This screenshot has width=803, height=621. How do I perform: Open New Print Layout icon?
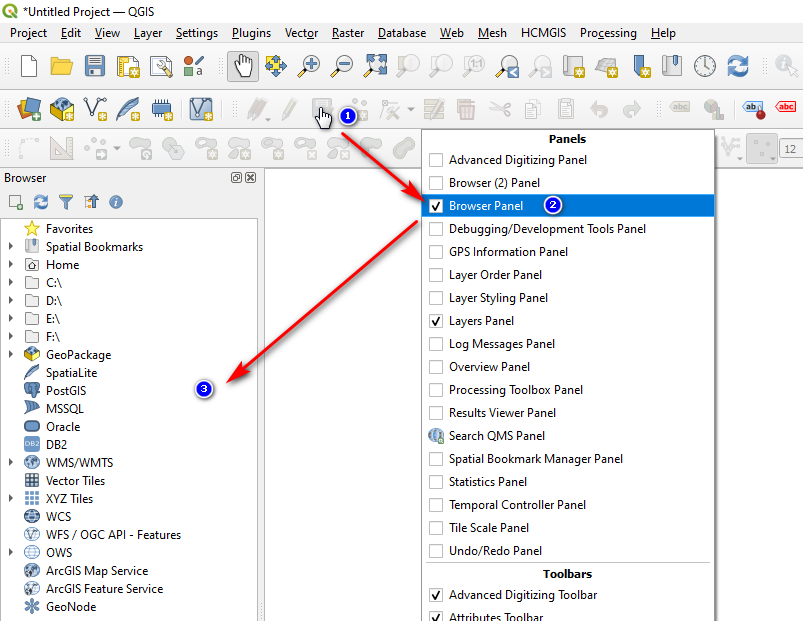(x=128, y=66)
